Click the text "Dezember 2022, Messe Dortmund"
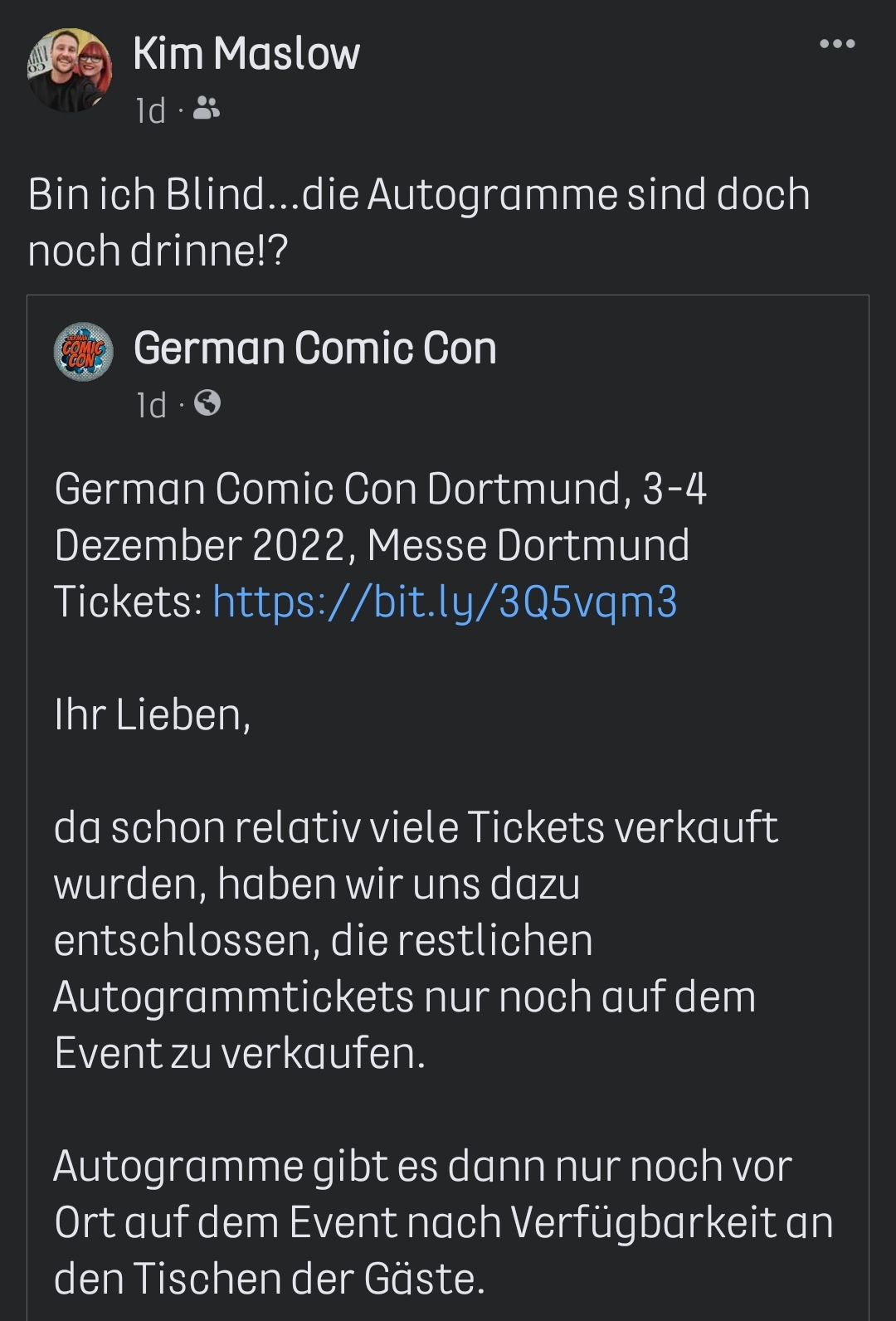 point(372,545)
